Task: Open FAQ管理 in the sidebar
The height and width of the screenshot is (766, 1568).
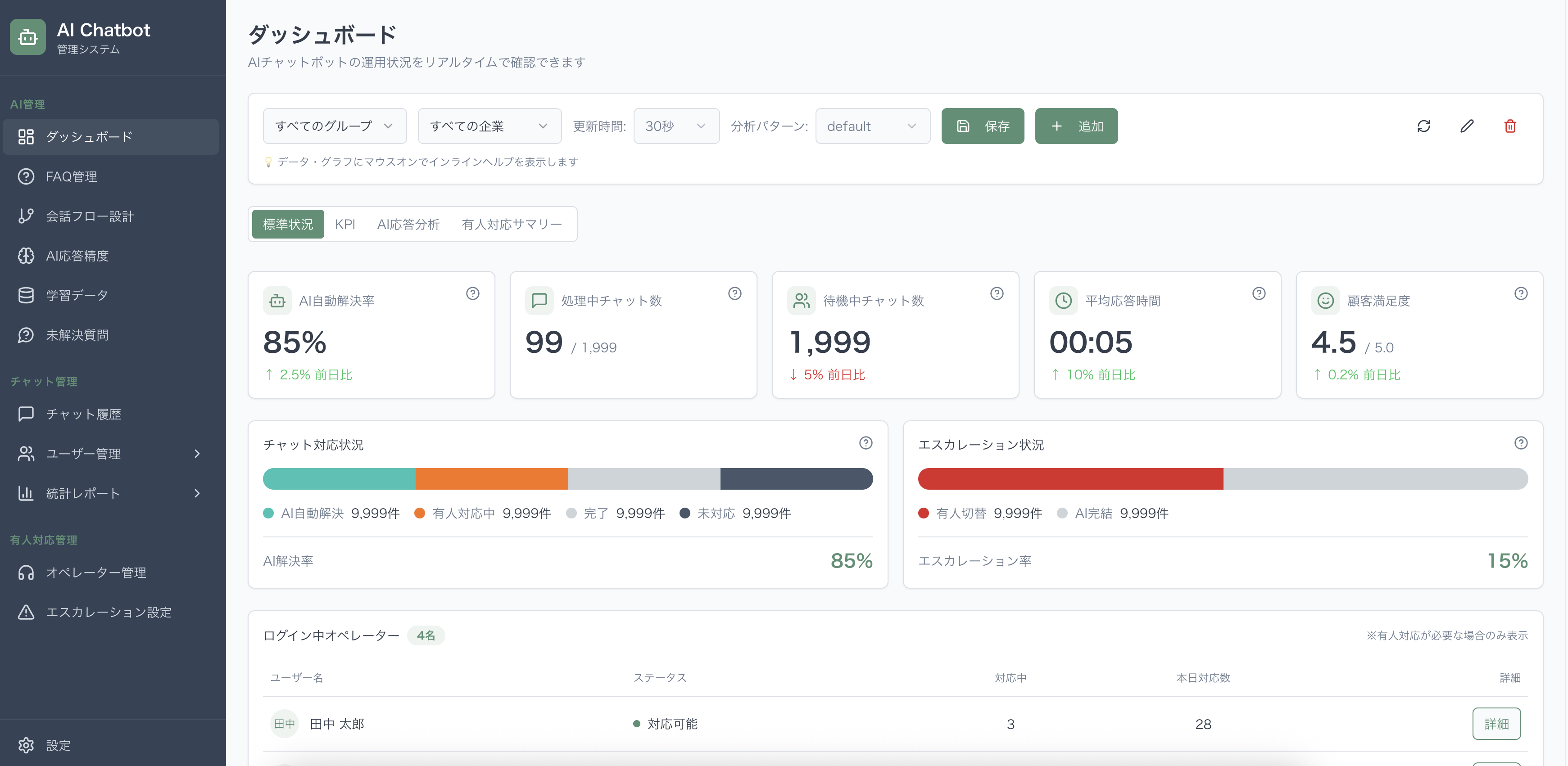Action: tap(111, 176)
